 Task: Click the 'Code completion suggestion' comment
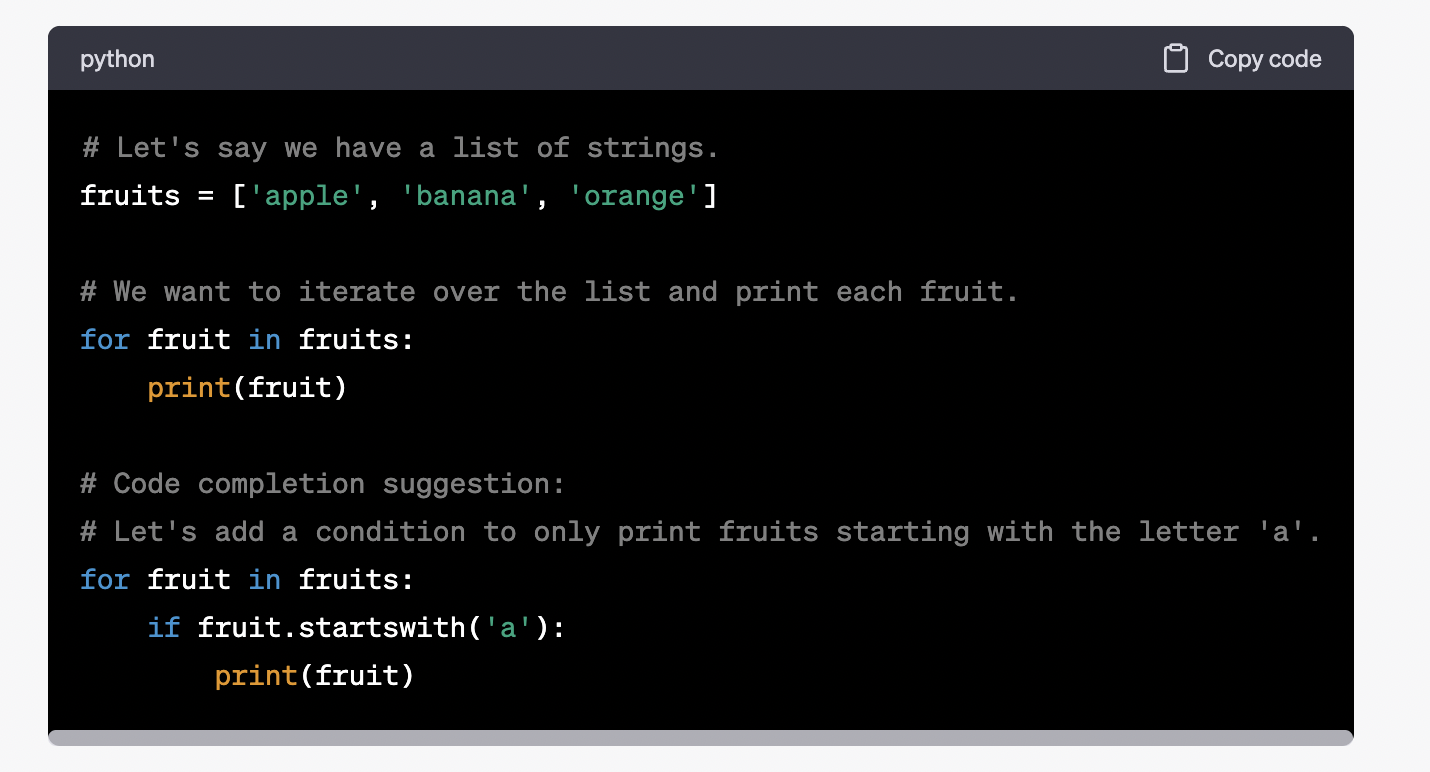point(323,484)
